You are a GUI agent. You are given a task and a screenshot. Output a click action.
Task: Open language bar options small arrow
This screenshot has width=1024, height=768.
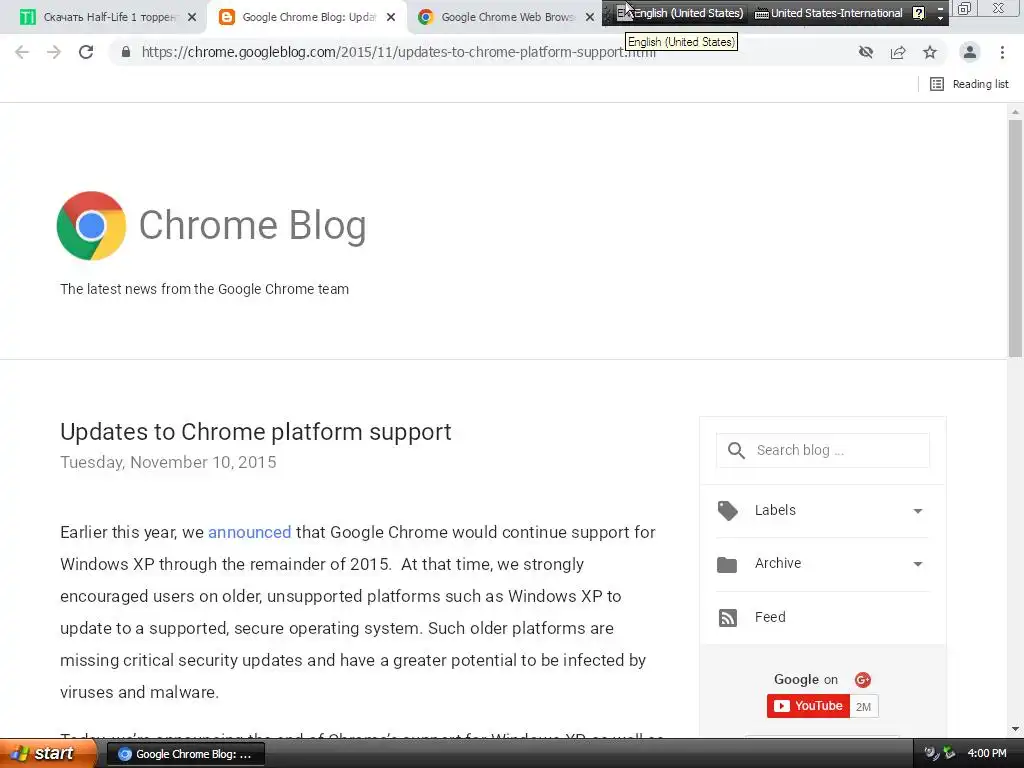940,18
